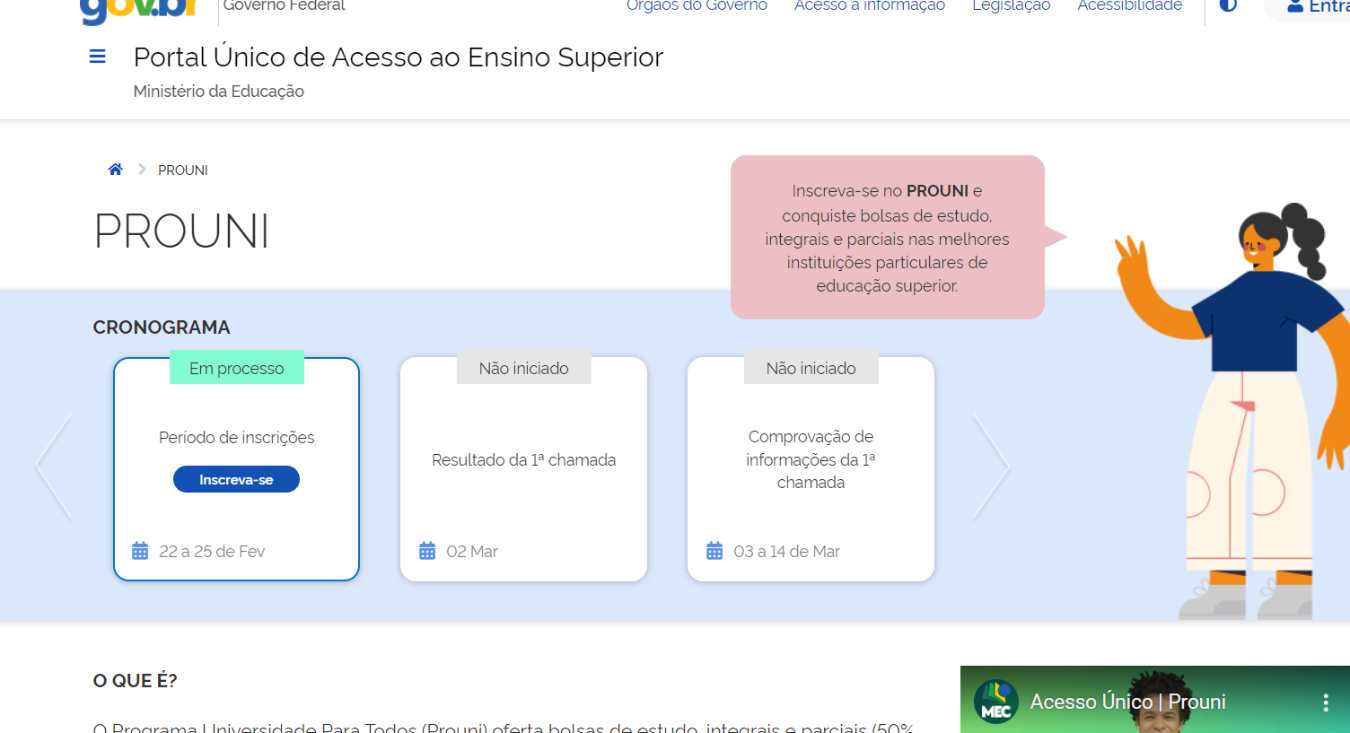Screen dimensions: 1350x733
Task: Click the calendar icon next to 03 a 14 de Mar
Action: (714, 551)
